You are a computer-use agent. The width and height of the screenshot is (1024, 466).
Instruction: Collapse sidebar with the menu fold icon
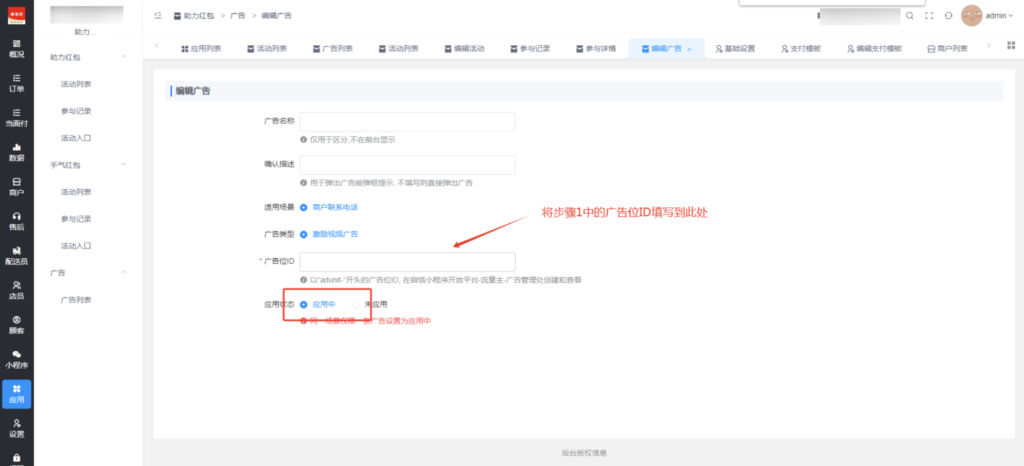click(160, 17)
